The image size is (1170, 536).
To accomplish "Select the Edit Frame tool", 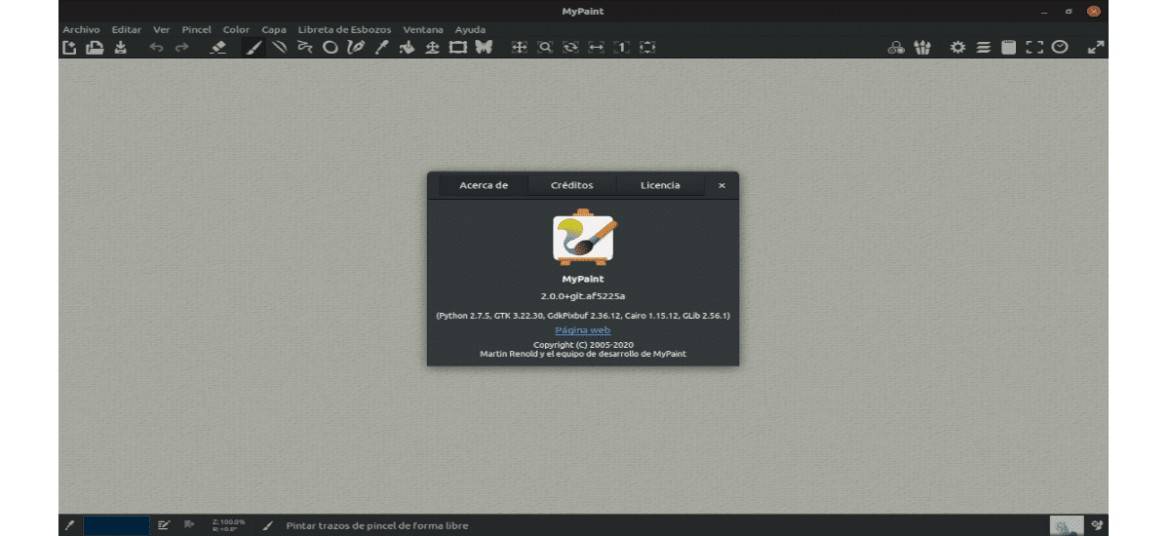I will coord(457,48).
